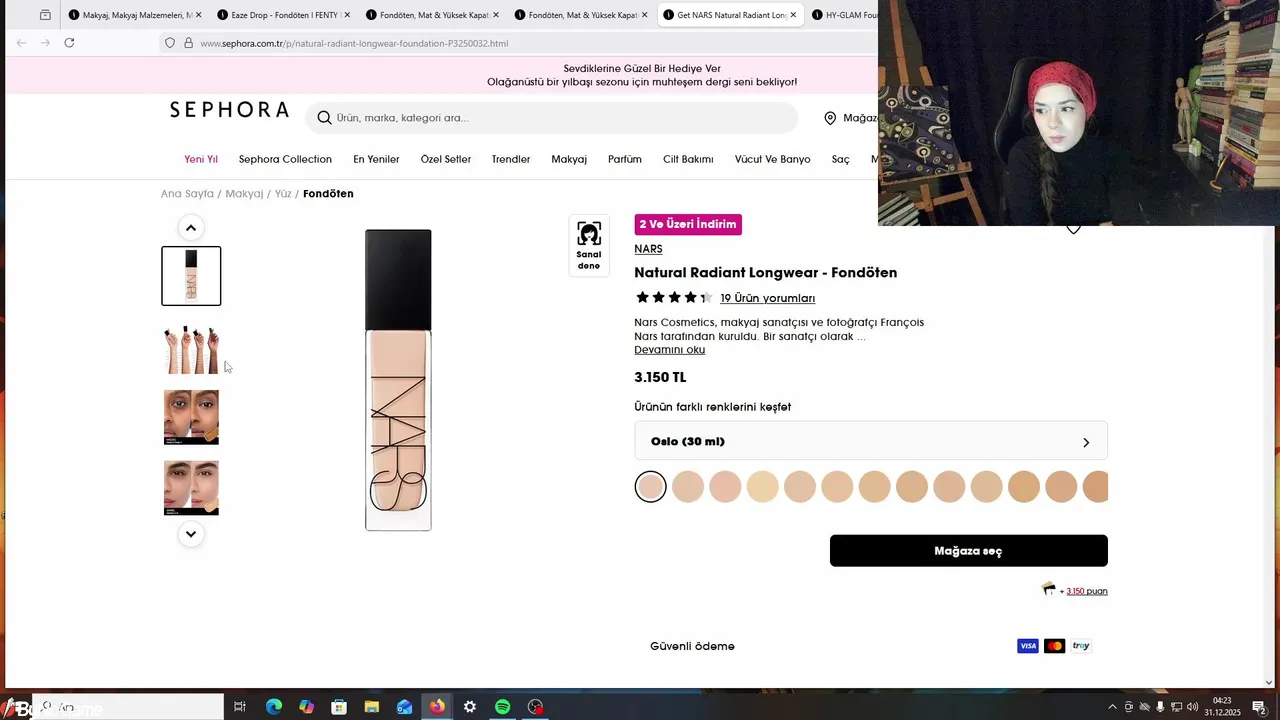Expand description with Devamını oku

pyautogui.click(x=669, y=350)
